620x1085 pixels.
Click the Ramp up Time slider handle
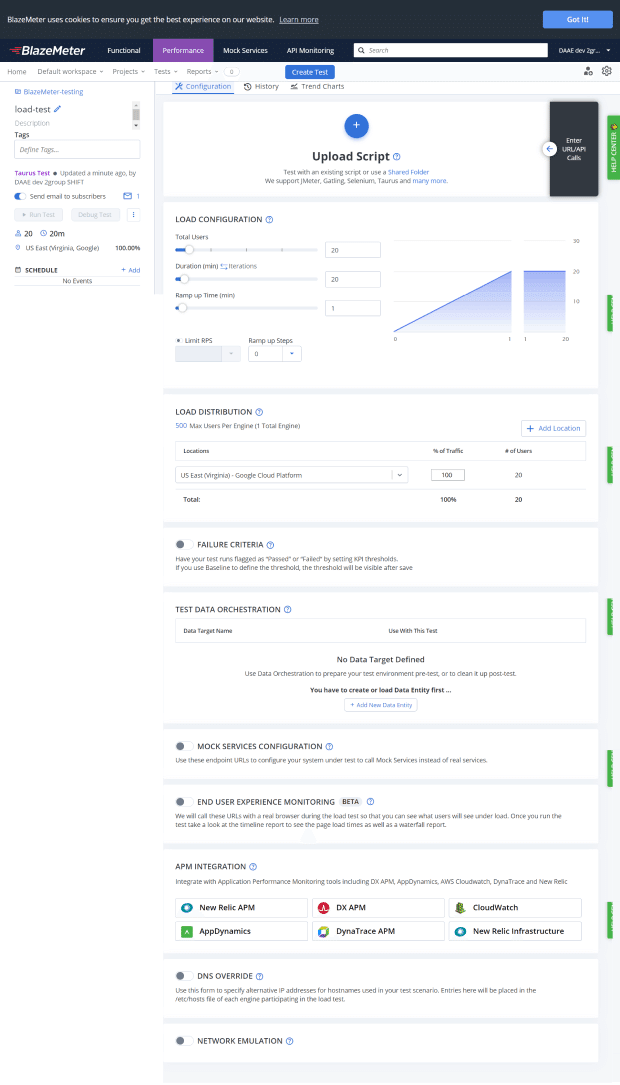point(182,308)
